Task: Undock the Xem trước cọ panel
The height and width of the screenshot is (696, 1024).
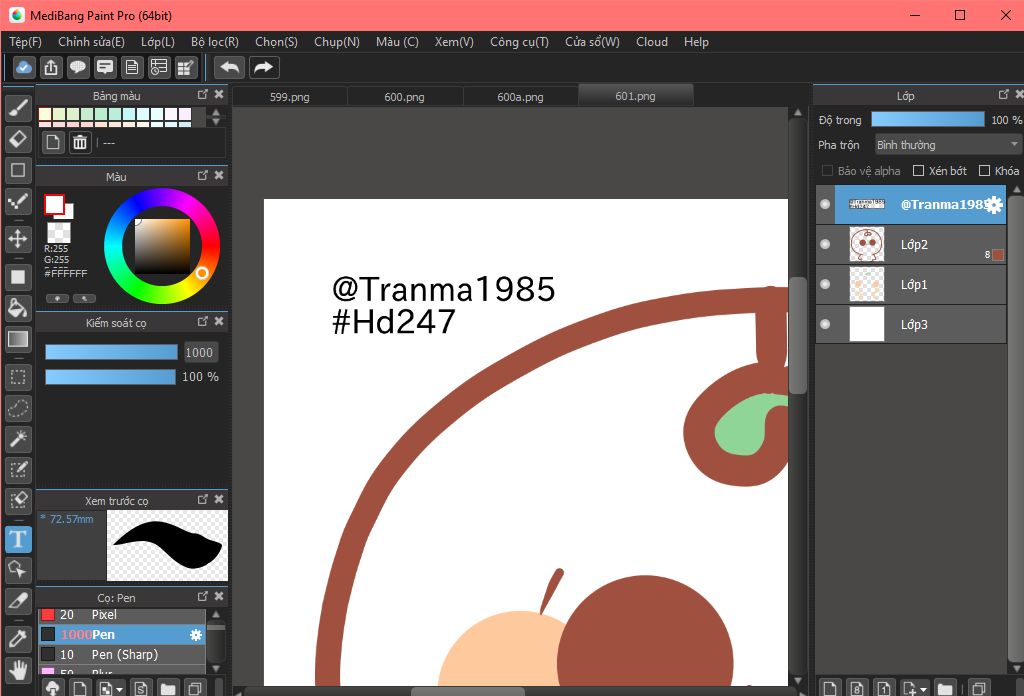Action: point(202,499)
